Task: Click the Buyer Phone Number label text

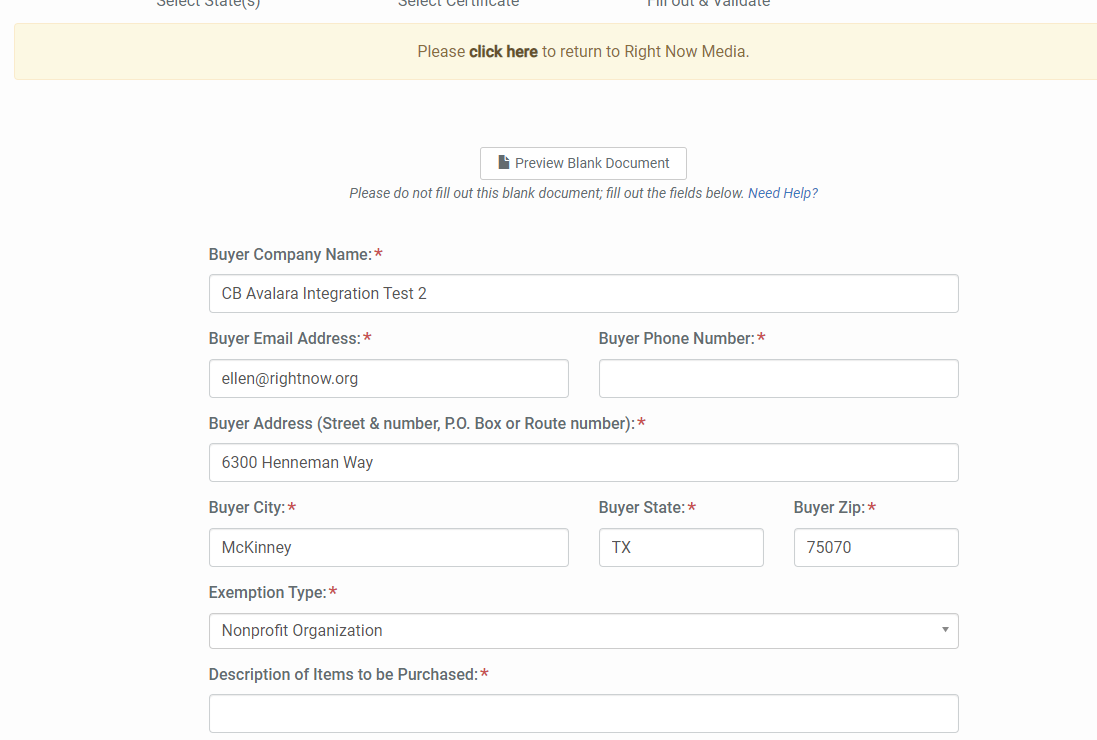Action: click(676, 339)
